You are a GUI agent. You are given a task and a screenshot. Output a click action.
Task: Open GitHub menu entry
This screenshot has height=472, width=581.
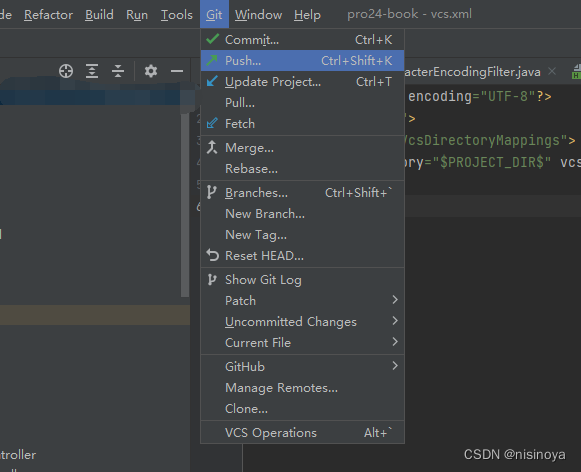(302, 366)
